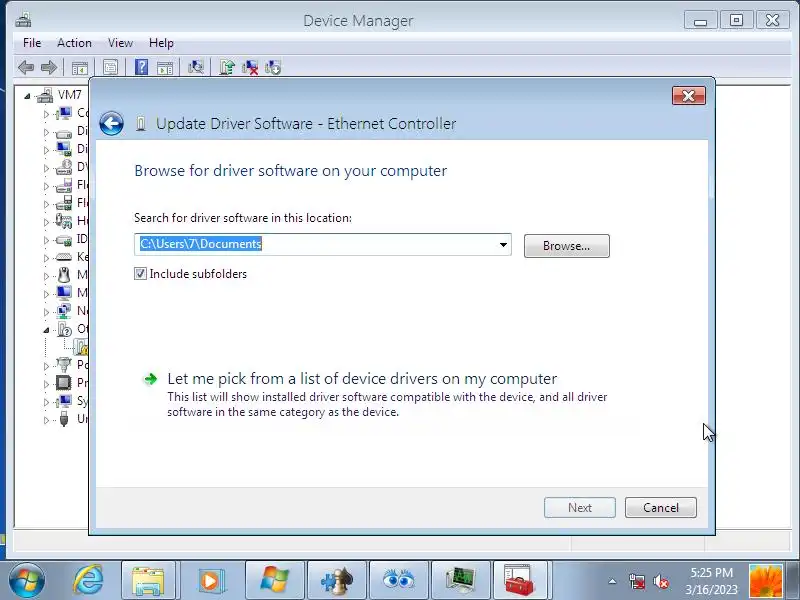800x600 pixels.
Task: Show hidden tray icons arrow
Action: 612,581
